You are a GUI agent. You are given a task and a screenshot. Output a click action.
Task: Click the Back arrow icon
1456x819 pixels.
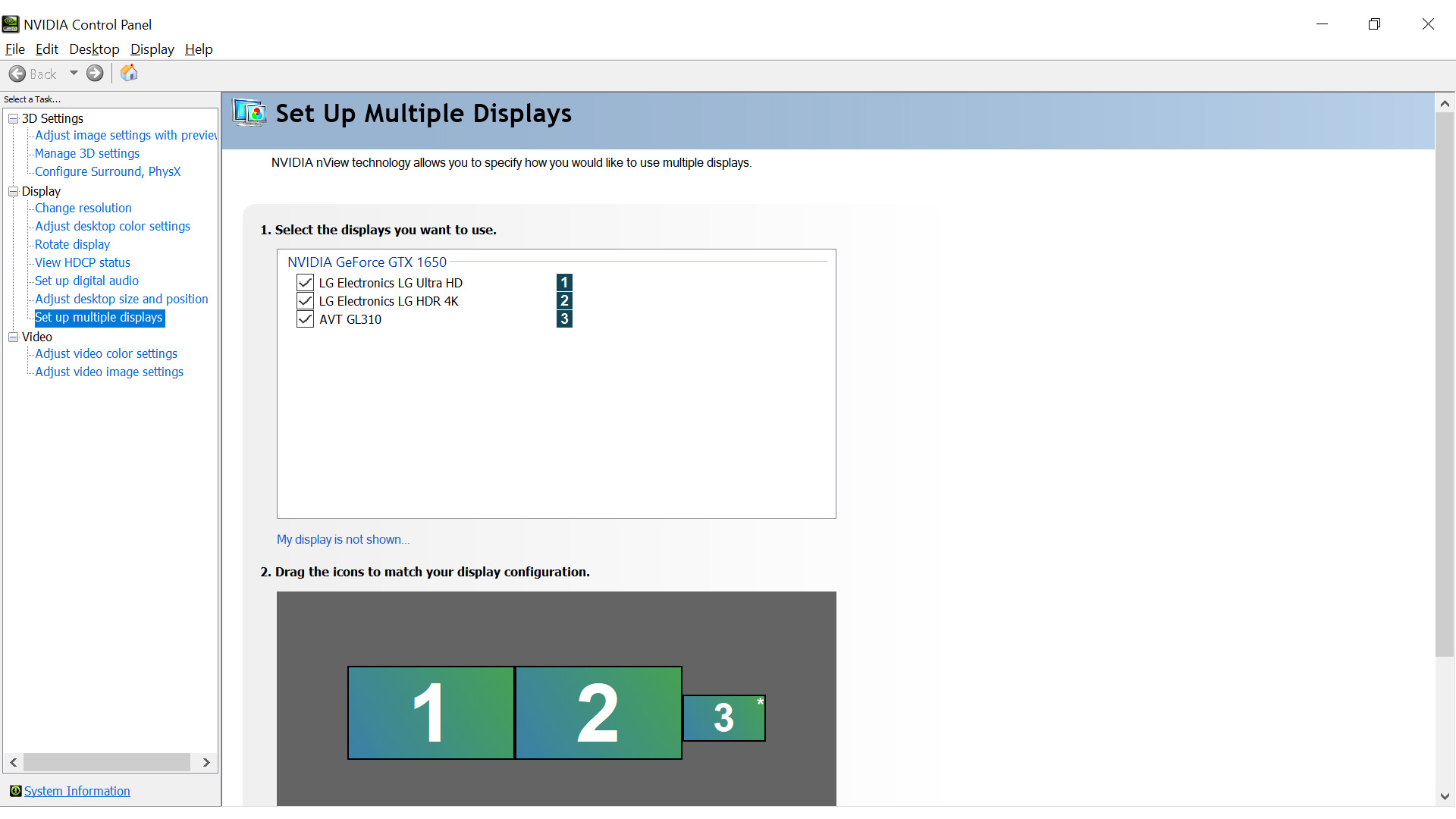click(17, 74)
